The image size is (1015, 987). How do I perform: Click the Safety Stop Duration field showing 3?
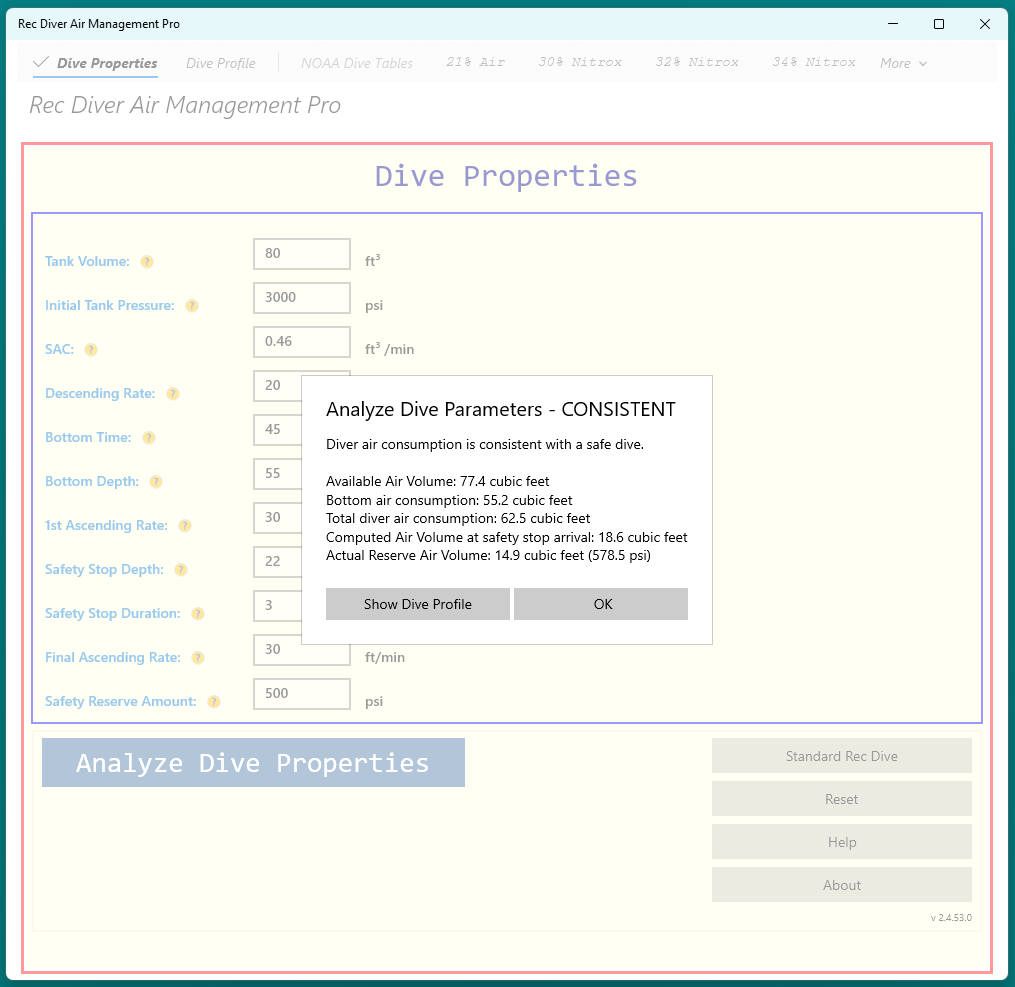(x=278, y=606)
